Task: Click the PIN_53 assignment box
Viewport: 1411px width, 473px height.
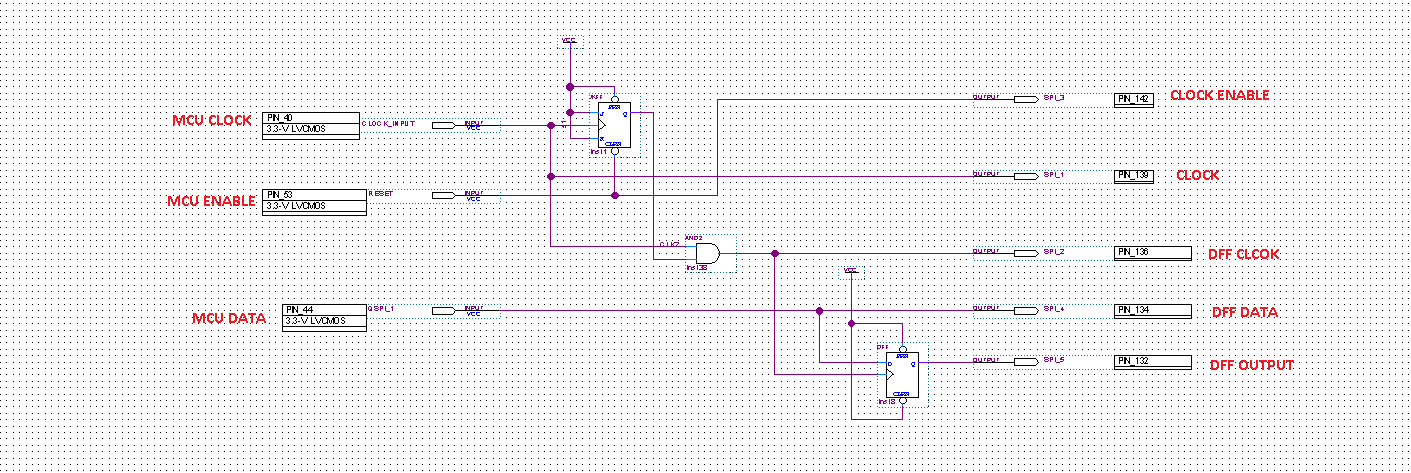Action: click(x=310, y=200)
